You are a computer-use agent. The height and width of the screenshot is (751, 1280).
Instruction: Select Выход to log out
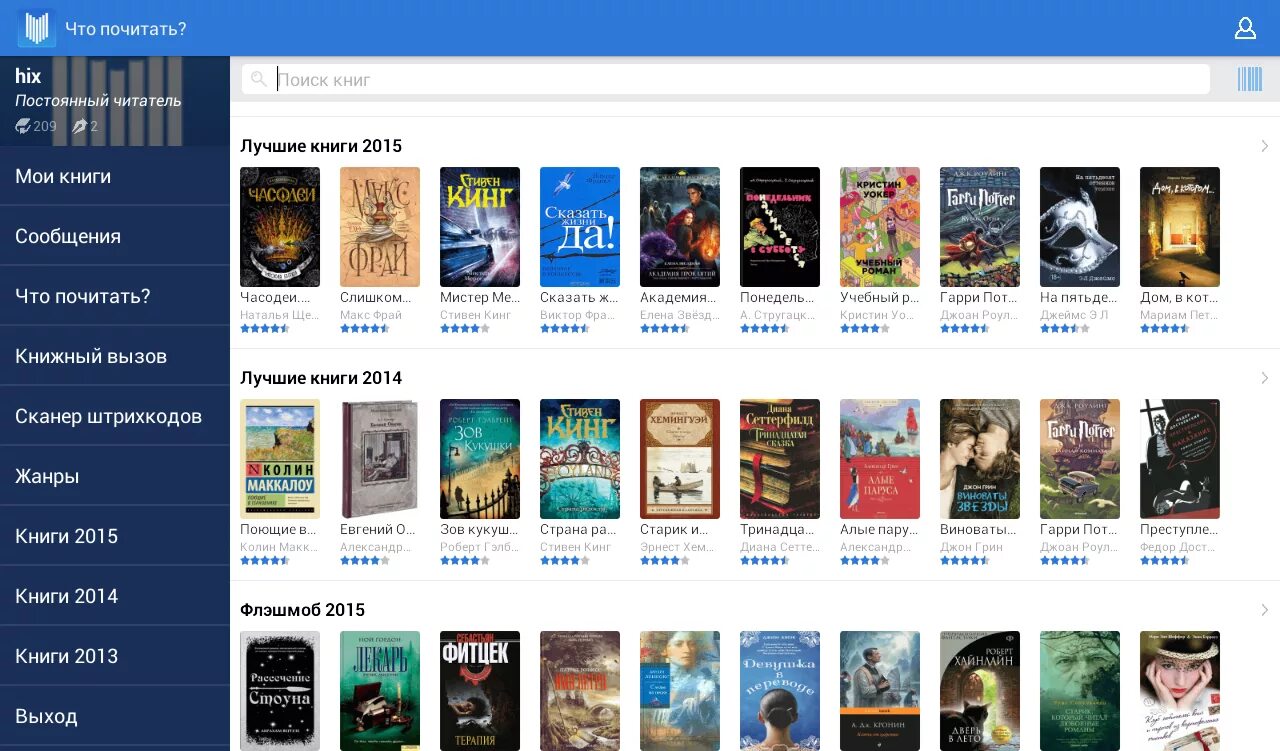[115, 716]
